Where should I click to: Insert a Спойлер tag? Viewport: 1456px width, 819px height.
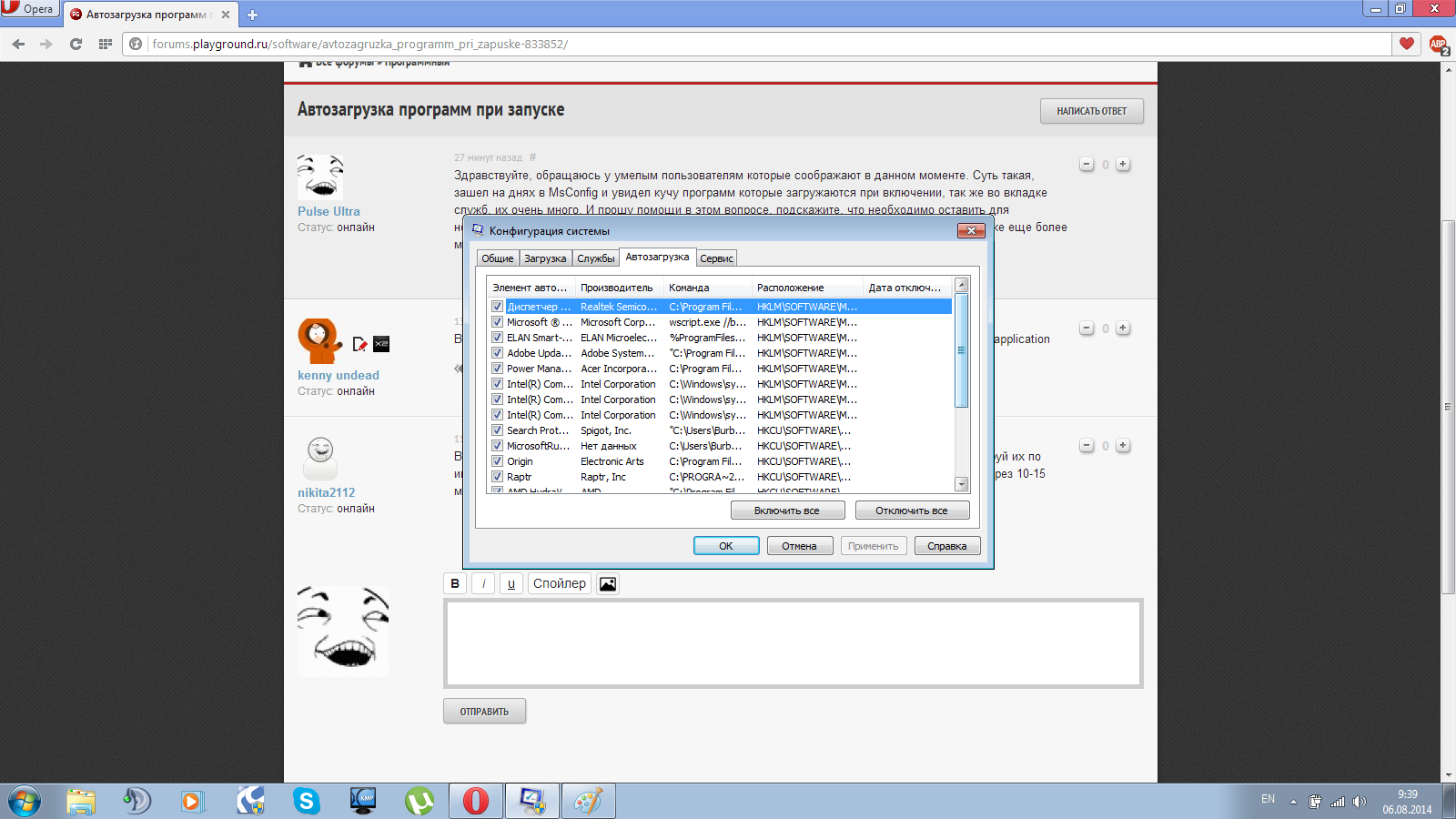coord(560,583)
